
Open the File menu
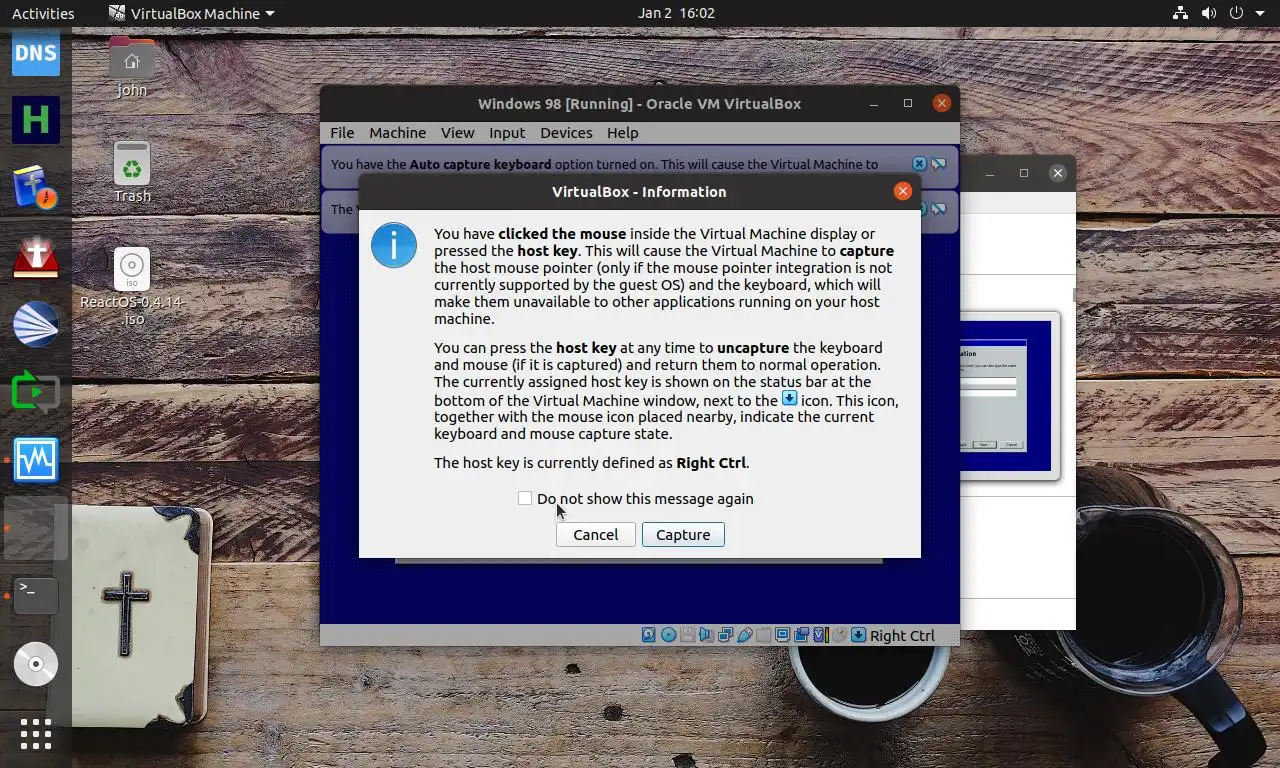tap(342, 132)
